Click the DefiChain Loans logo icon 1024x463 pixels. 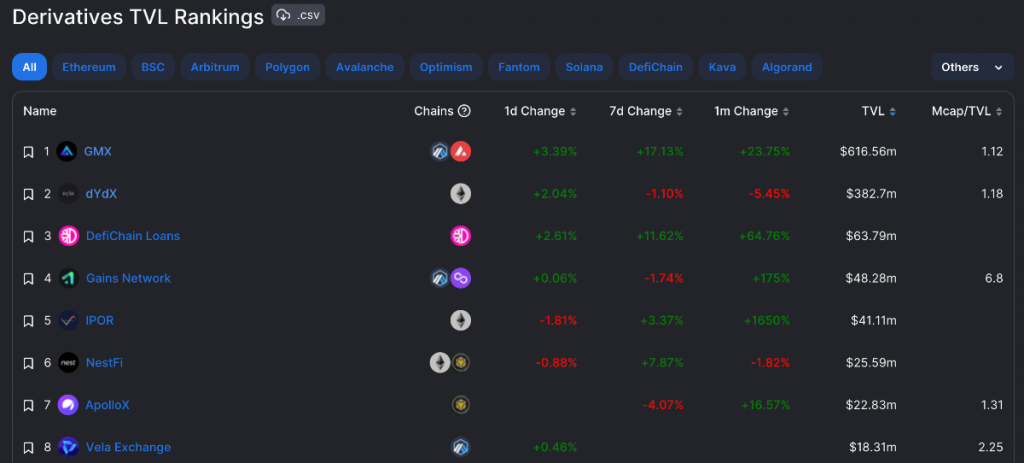(x=69, y=236)
